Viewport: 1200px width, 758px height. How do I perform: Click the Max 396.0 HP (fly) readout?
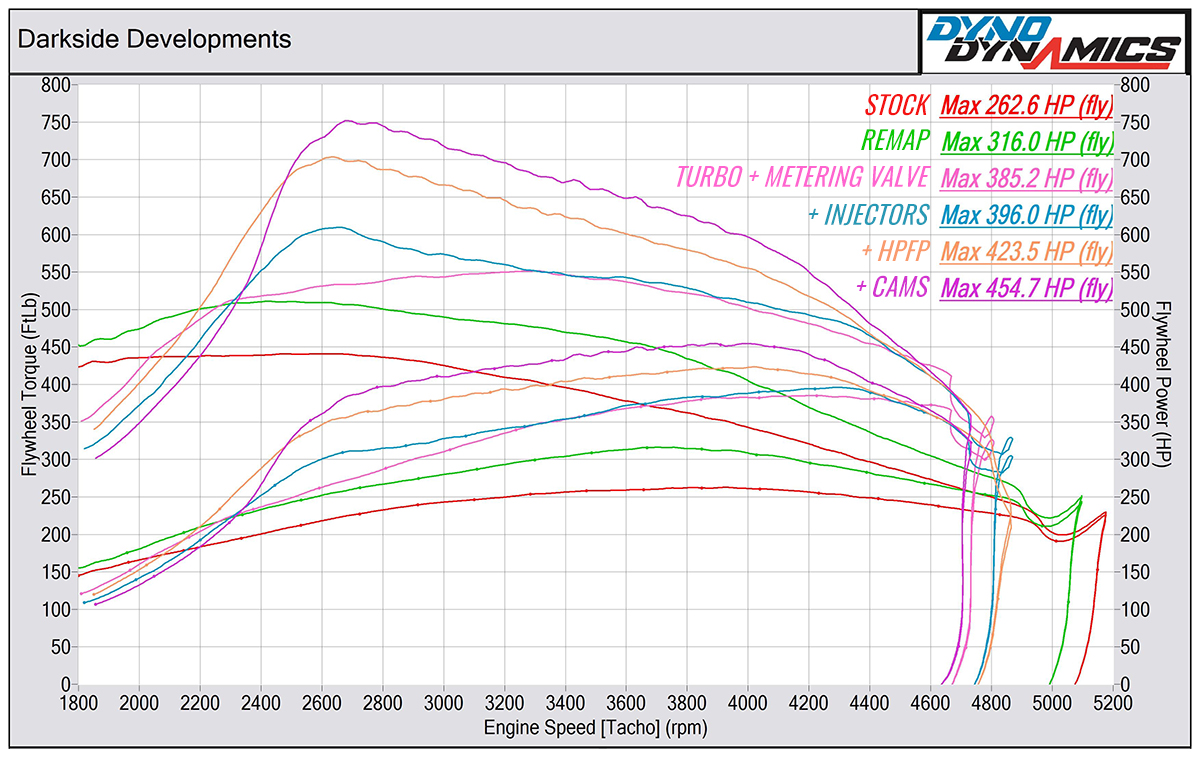tap(1027, 215)
